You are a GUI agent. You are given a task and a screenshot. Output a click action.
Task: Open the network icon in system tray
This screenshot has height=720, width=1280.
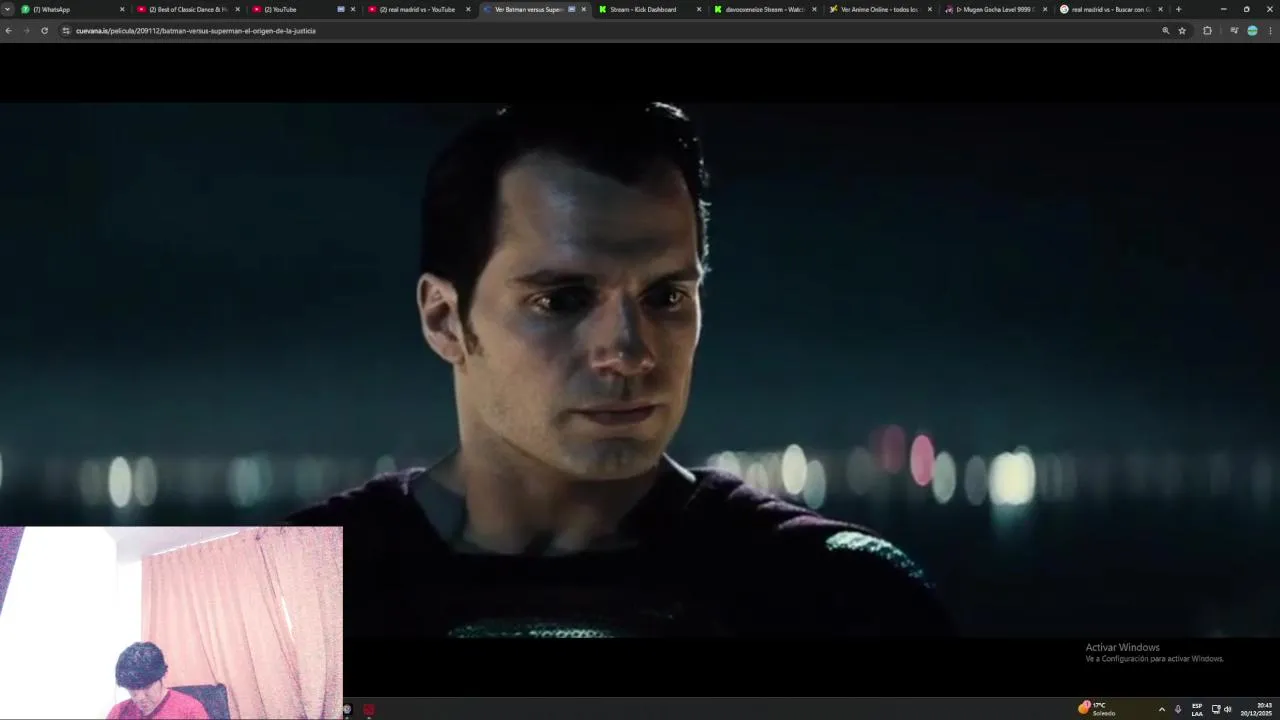point(1216,709)
